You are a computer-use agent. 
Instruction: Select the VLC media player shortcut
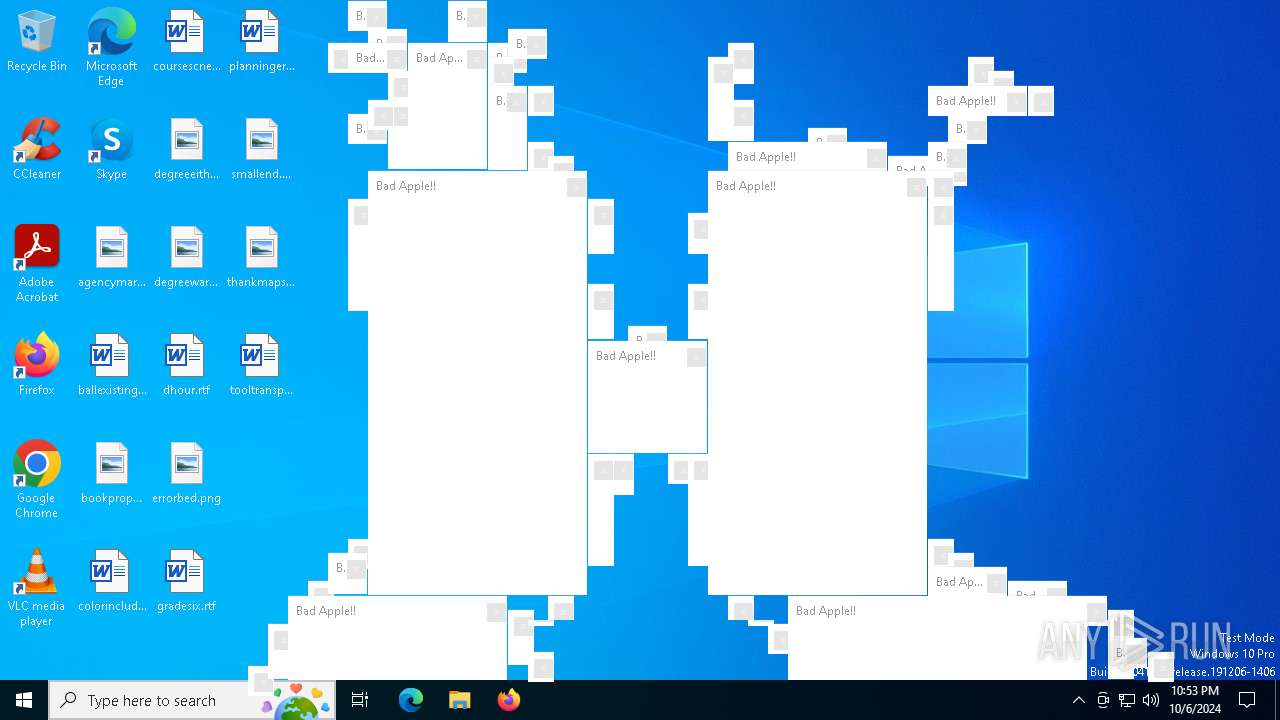(x=37, y=588)
